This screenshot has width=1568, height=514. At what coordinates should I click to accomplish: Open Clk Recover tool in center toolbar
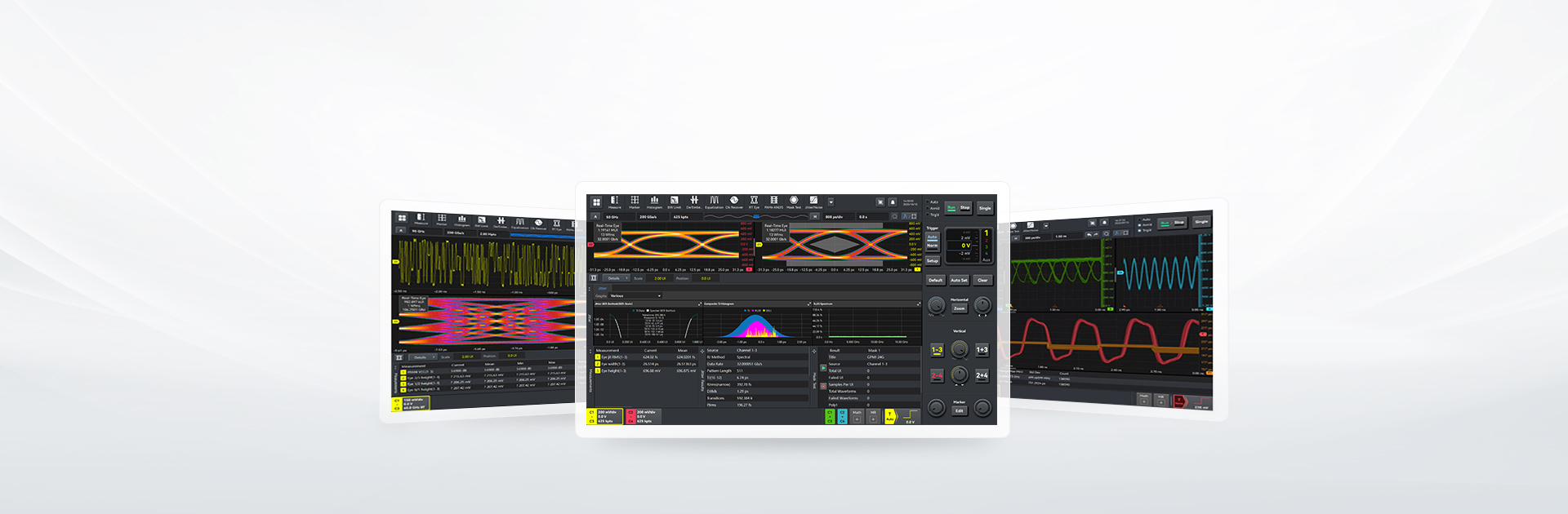pos(734,202)
